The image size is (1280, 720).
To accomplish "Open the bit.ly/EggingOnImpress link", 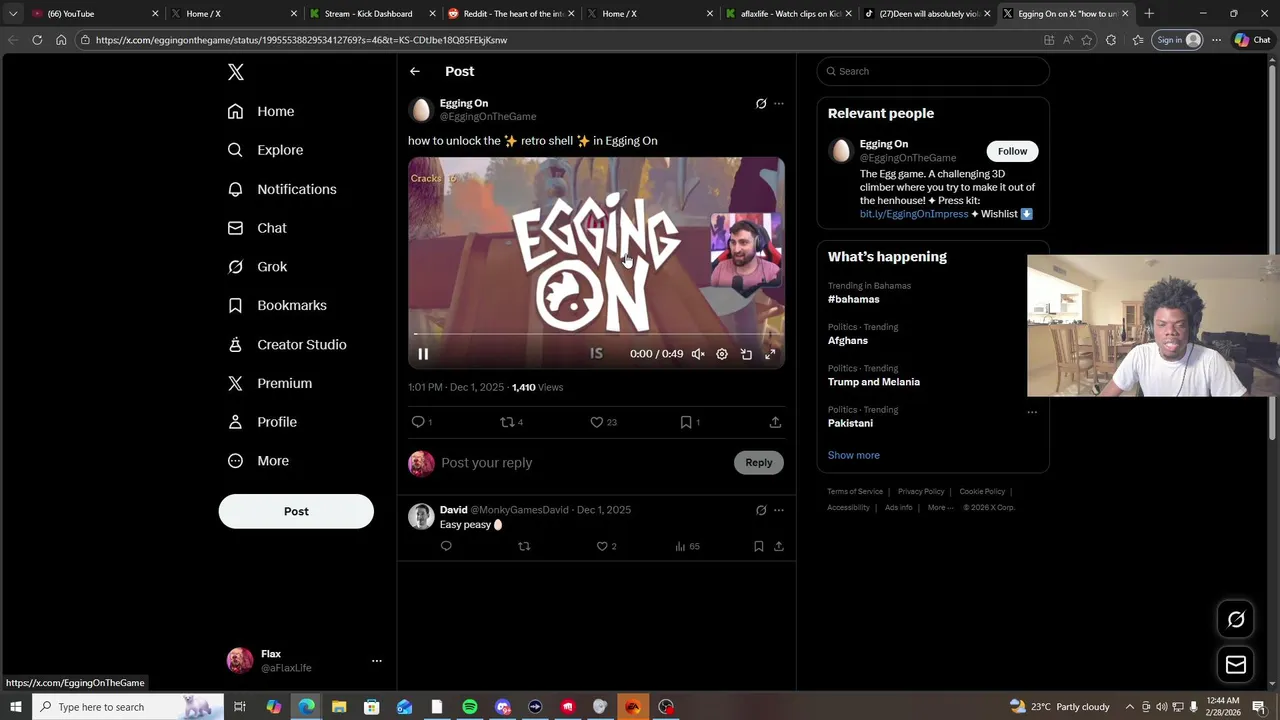I will (914, 214).
